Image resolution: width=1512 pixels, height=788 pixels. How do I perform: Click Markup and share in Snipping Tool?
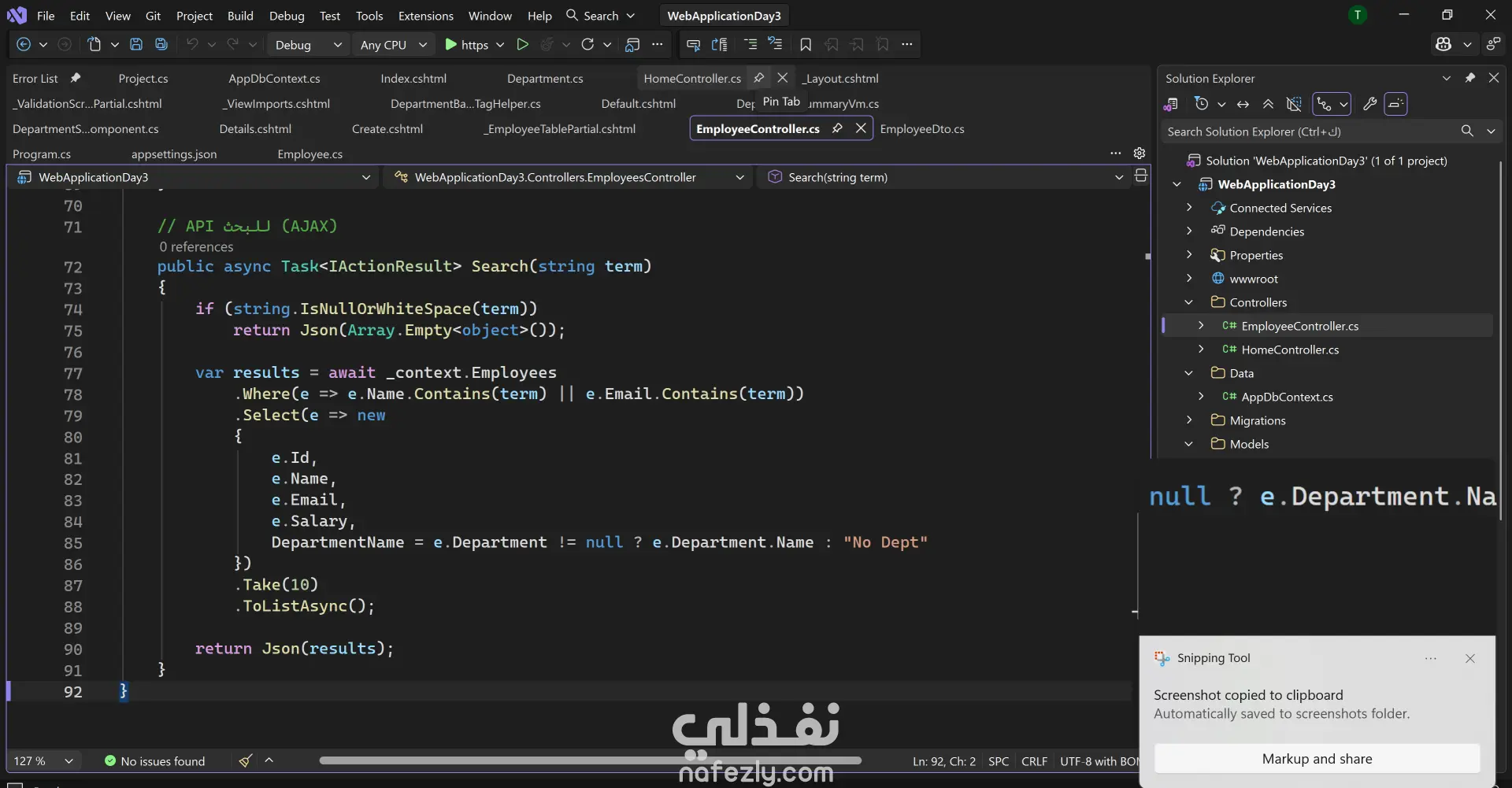(1317, 759)
